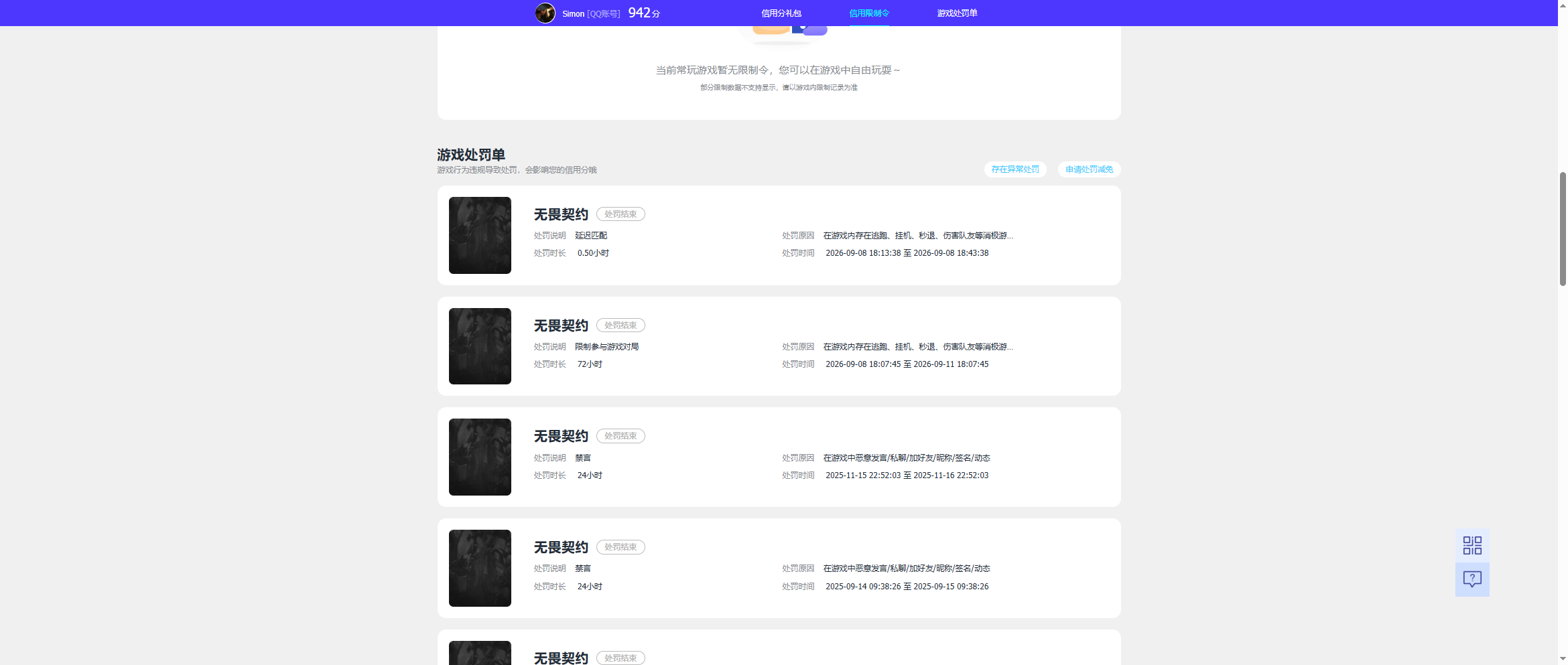Click the 942分 credit score text

point(644,13)
